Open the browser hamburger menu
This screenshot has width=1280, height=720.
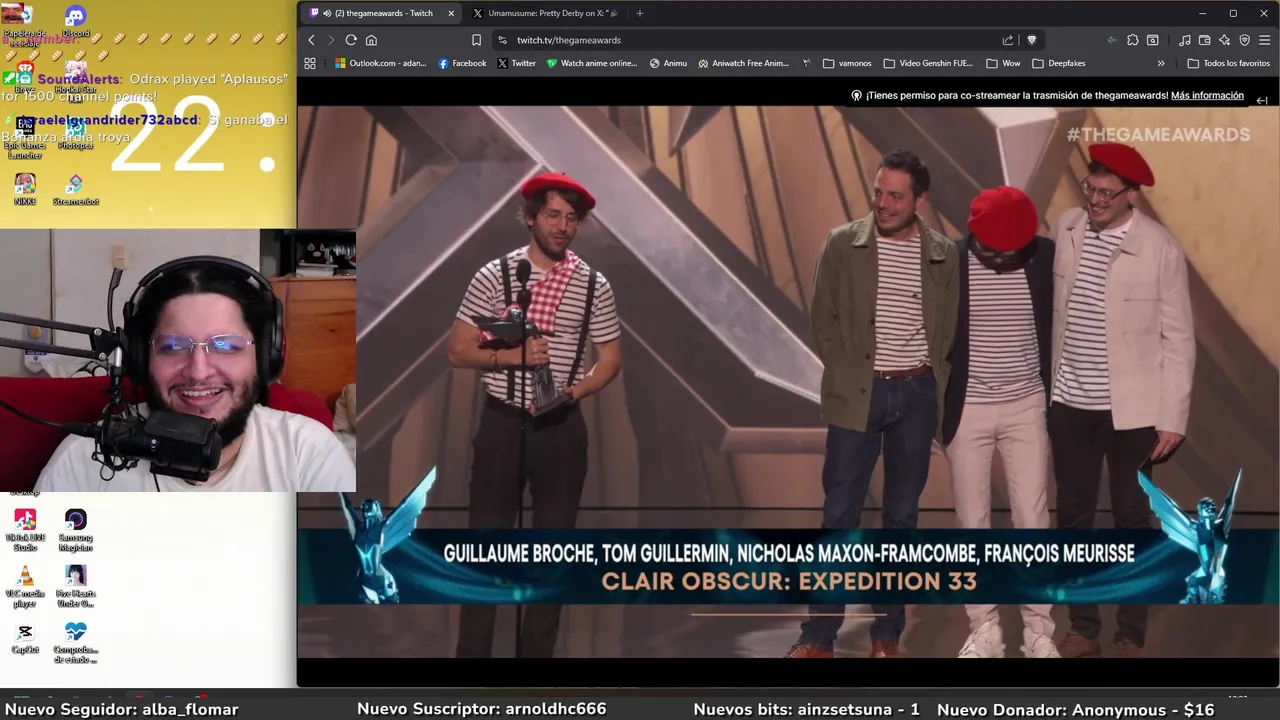click(1265, 40)
